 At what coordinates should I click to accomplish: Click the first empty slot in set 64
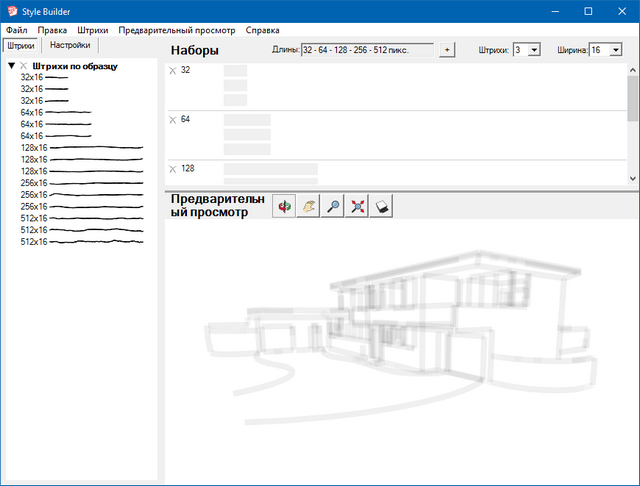point(247,120)
